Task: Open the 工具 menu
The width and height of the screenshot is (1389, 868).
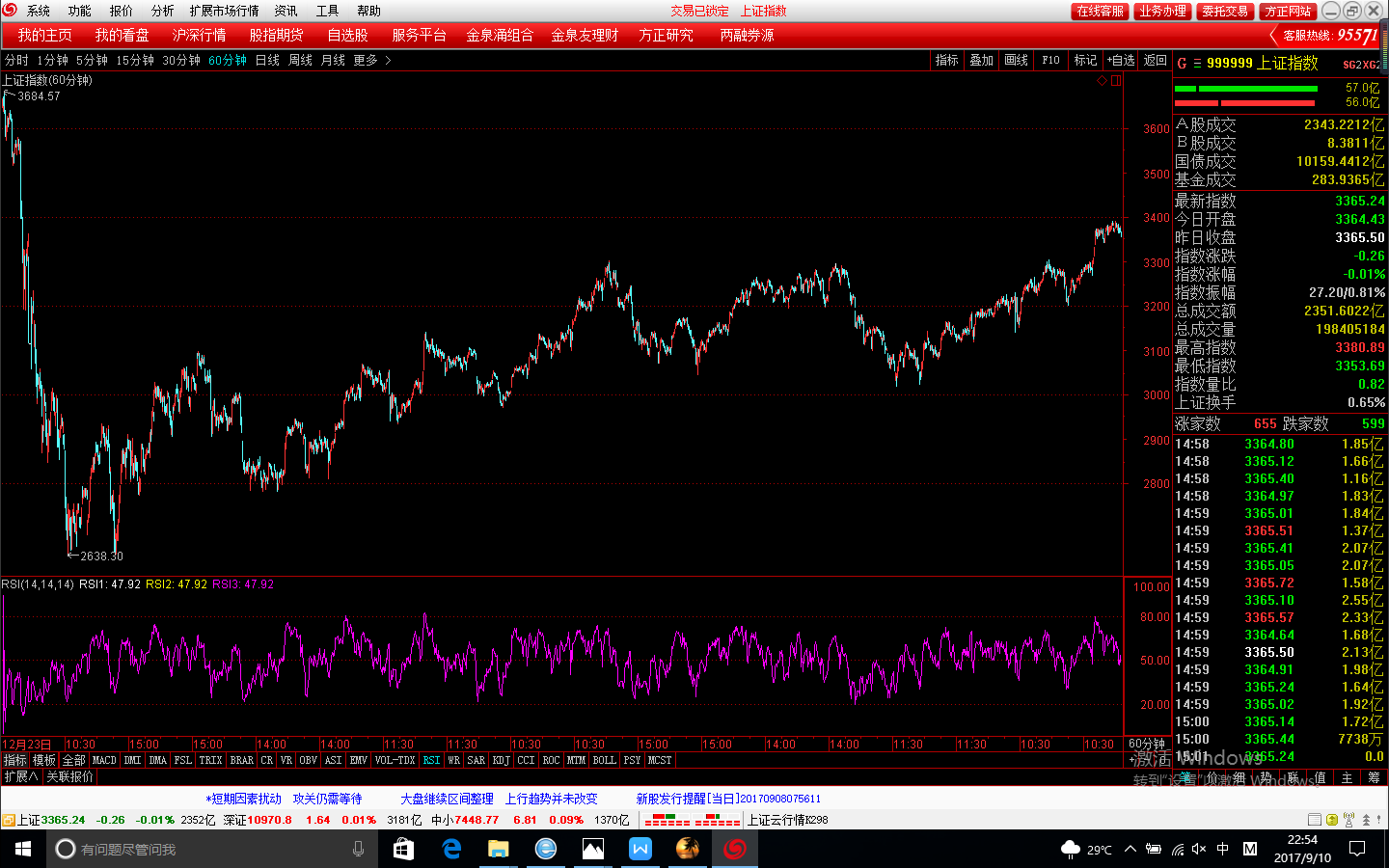Action: click(328, 11)
